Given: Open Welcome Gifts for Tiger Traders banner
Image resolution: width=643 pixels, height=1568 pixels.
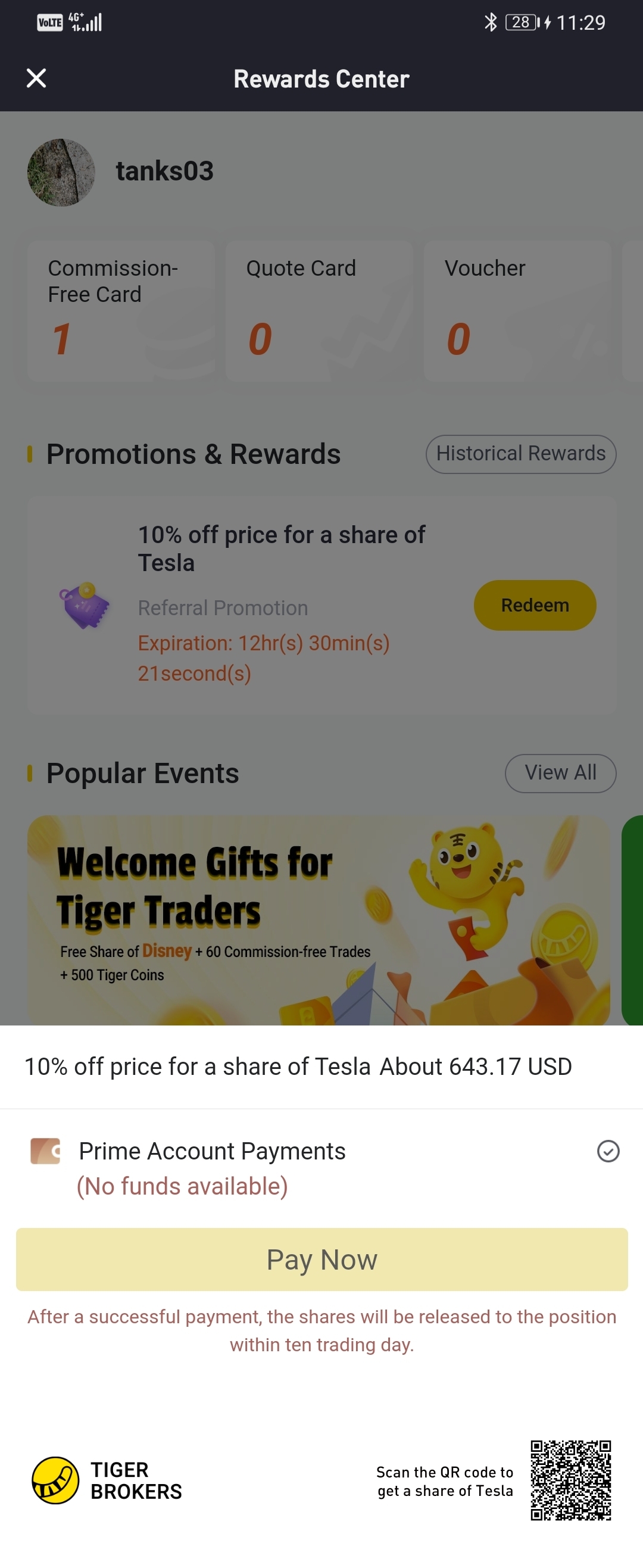Looking at the screenshot, I should click(x=318, y=919).
